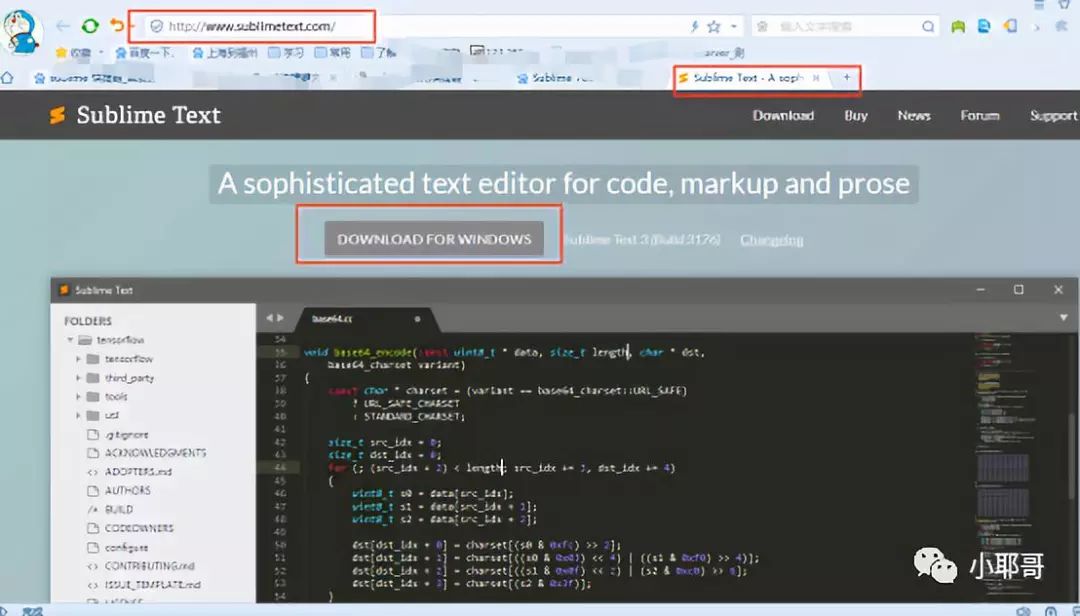
Task: Click the Sublime Text logo in the site header
Action: click(135, 115)
